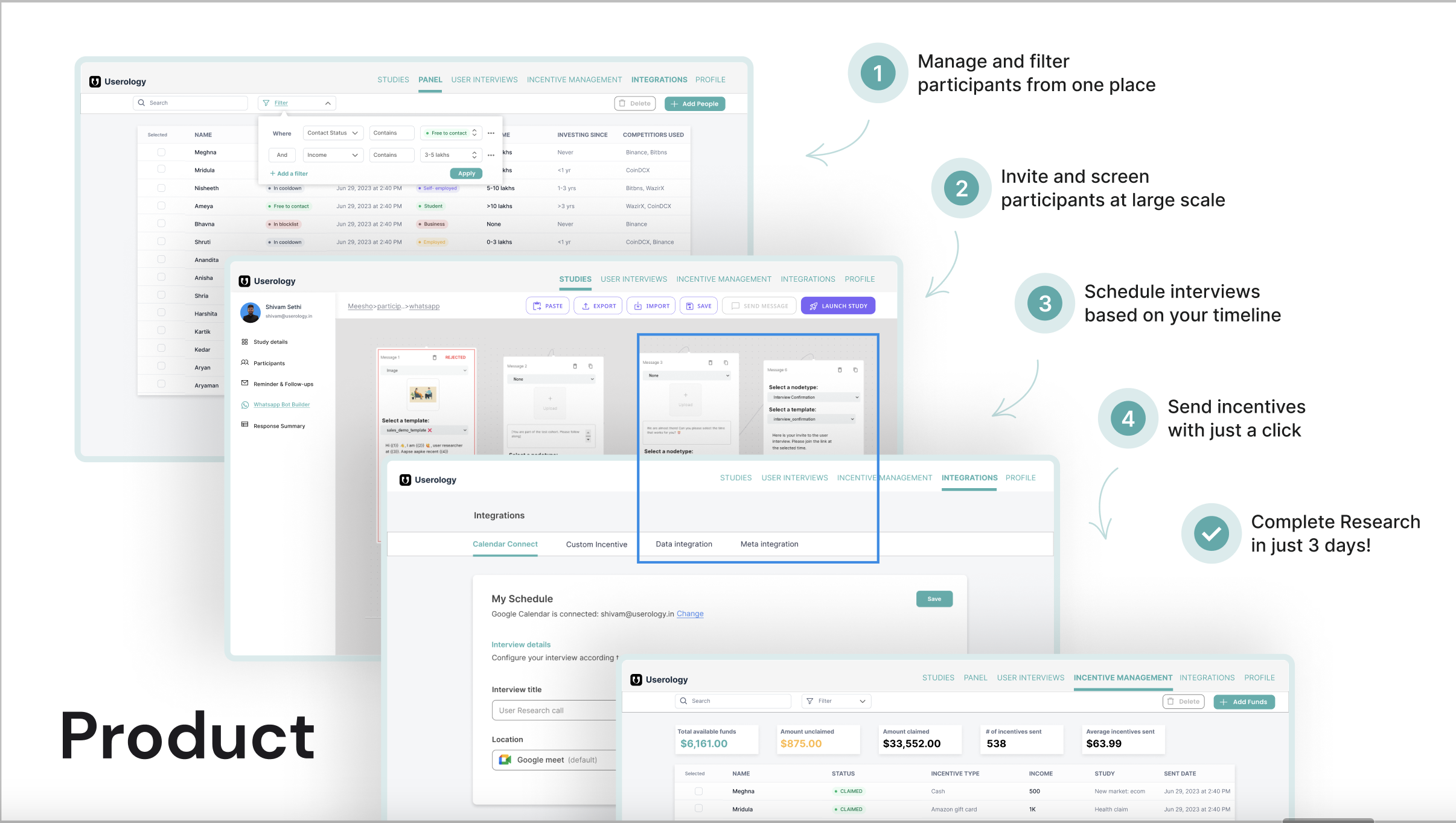Click the Import toolbar button

click(x=651, y=306)
